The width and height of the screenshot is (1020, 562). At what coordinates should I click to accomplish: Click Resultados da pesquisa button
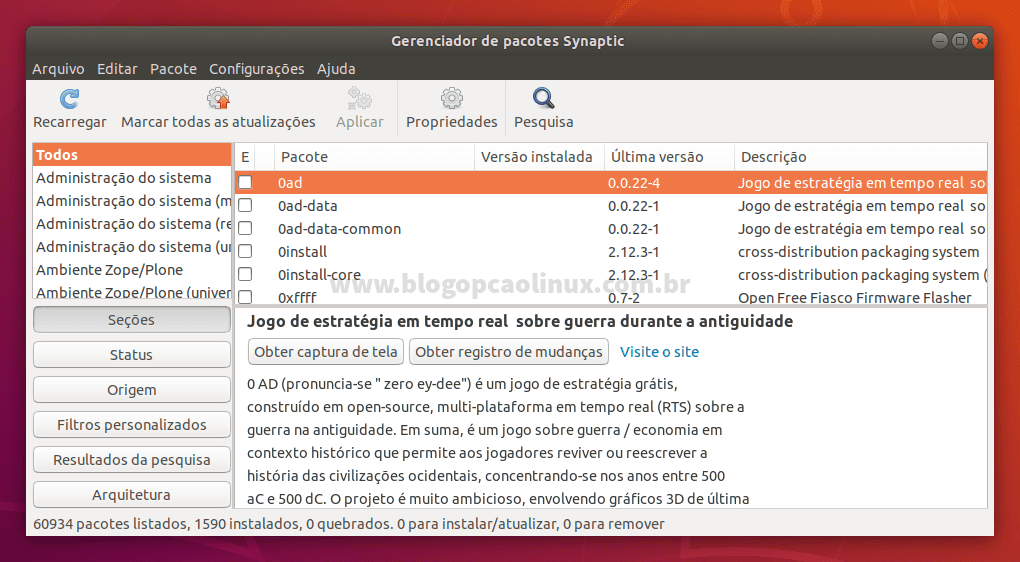131,460
